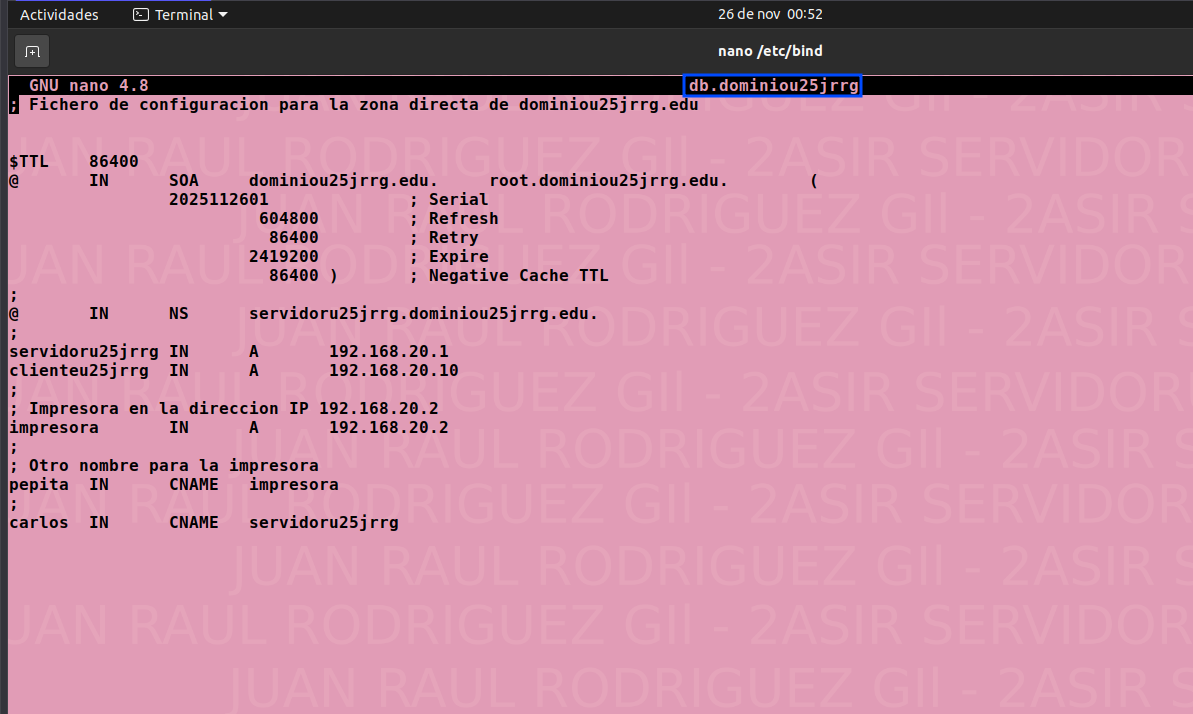The height and width of the screenshot is (714, 1193).
Task: Click the expire value 2419200
Action: [x=284, y=257]
